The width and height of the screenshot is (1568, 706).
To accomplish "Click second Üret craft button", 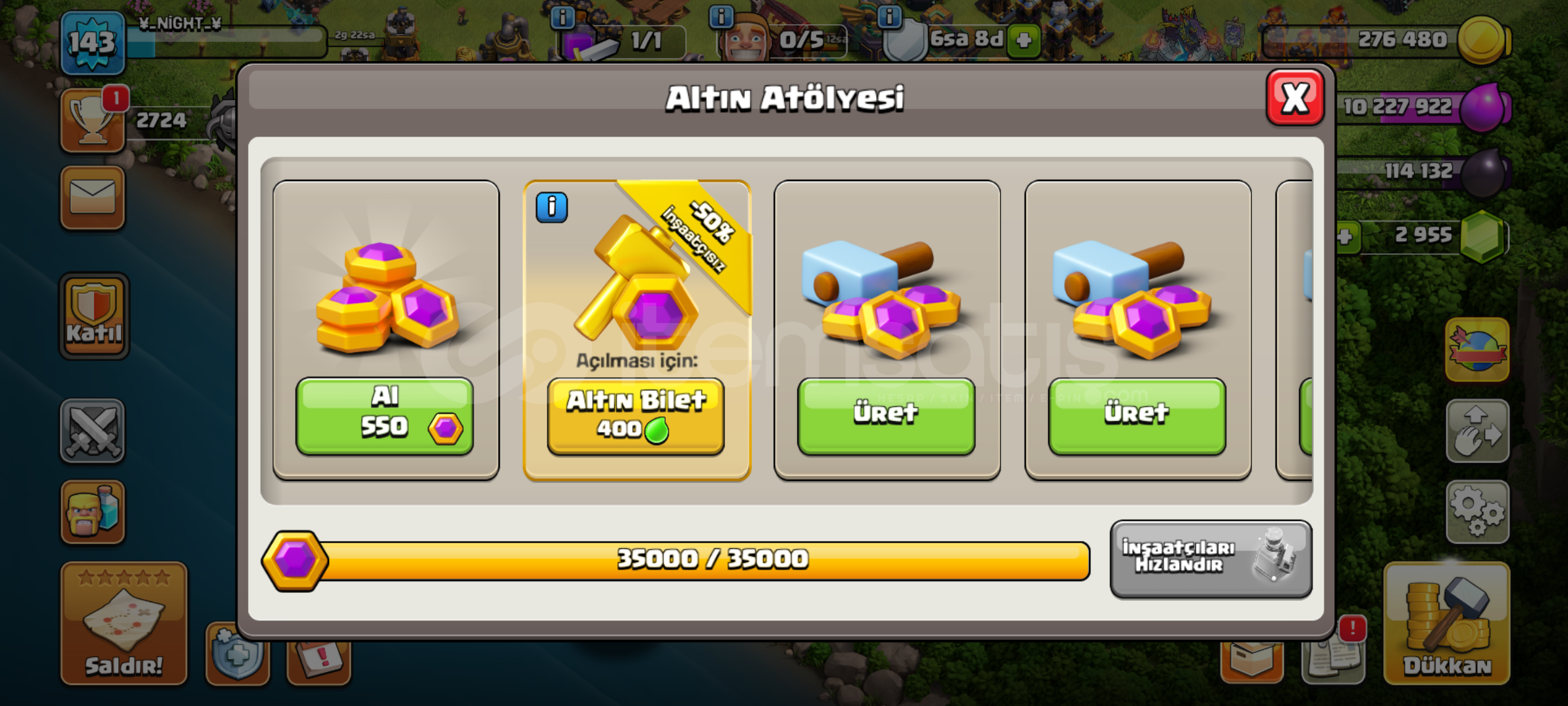I will click(1137, 416).
